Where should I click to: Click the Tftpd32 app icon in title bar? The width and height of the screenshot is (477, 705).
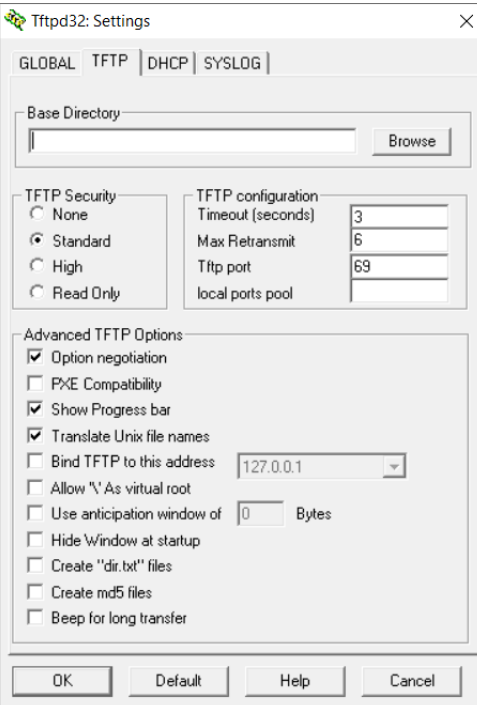tap(14, 21)
